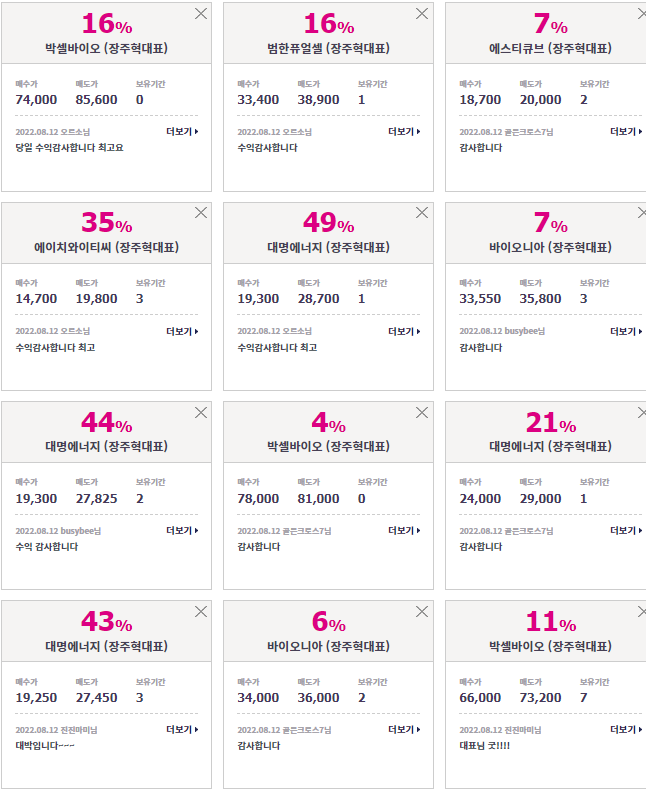Close the 6% 바이오니아 card
672x798 pixels.
pos(422,612)
